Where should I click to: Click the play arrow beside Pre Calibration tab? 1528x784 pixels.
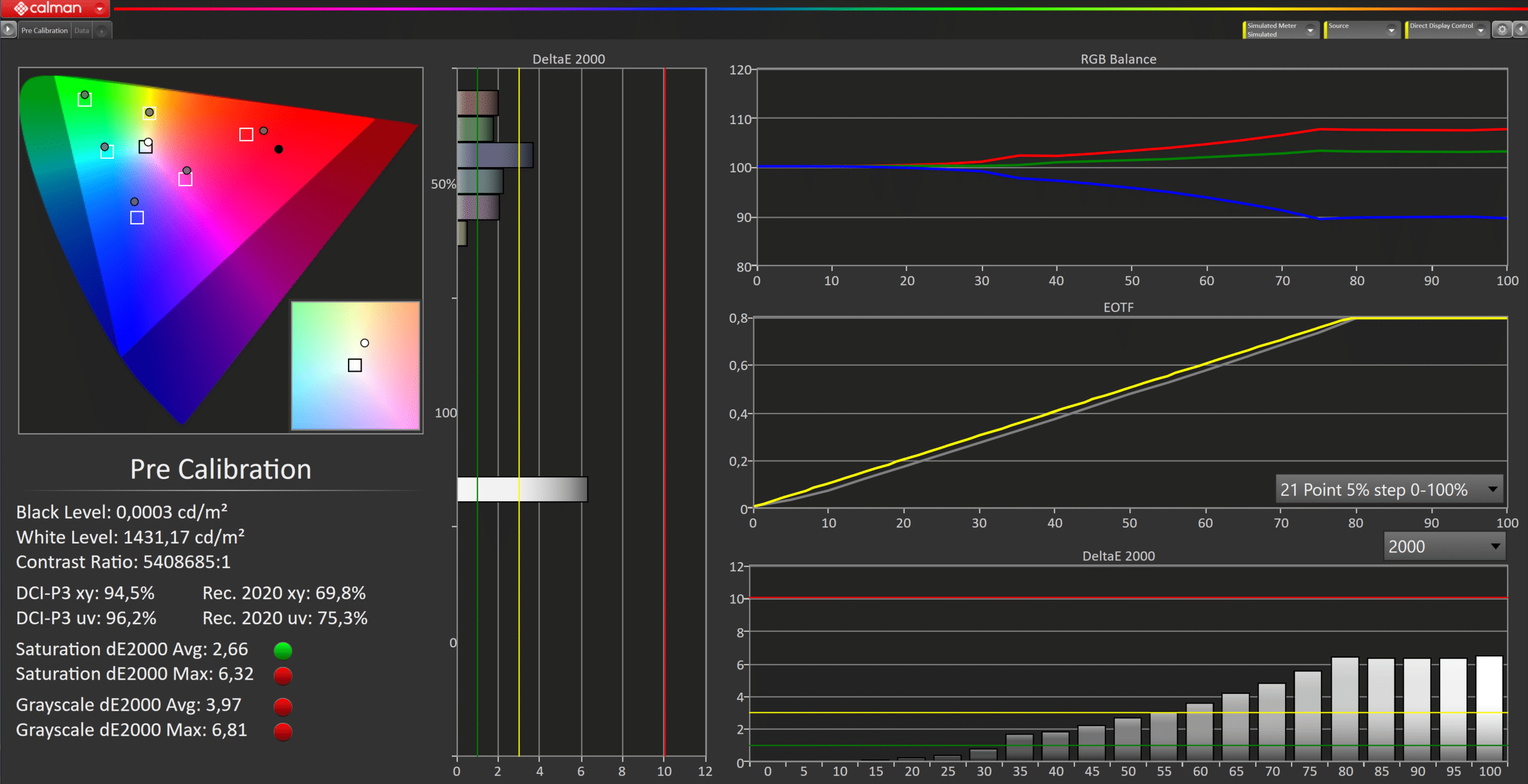[8, 29]
